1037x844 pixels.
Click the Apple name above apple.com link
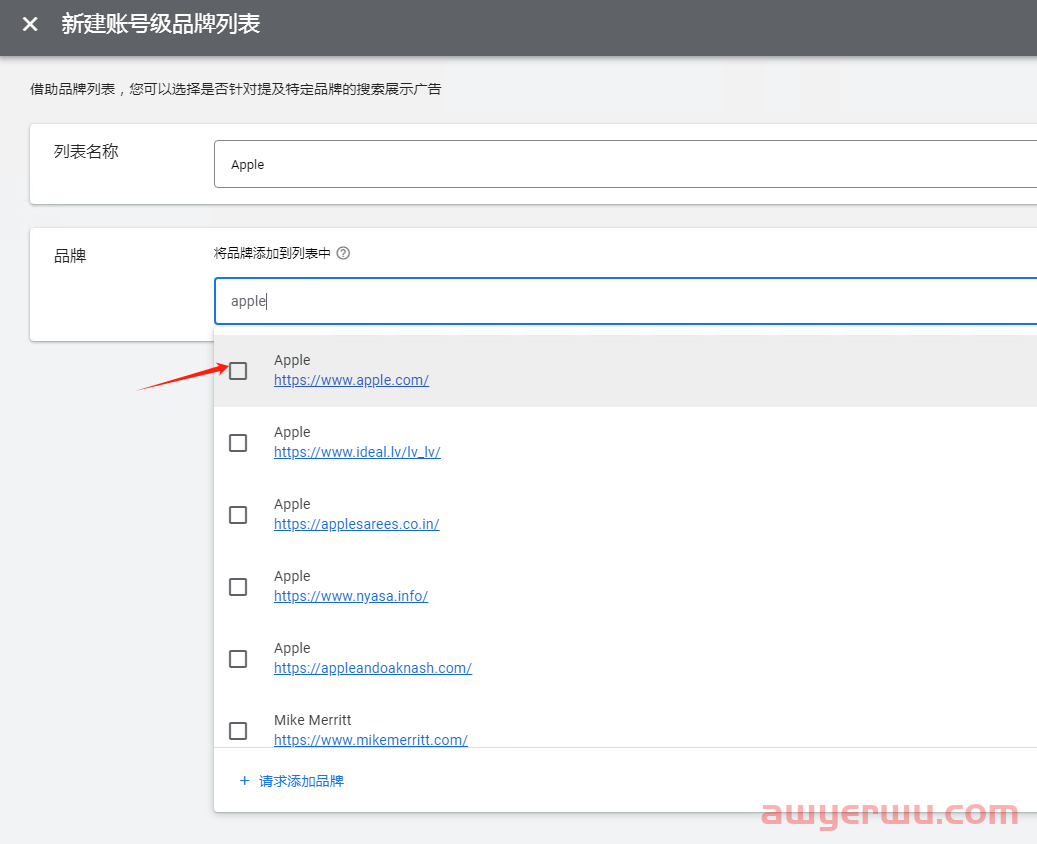click(x=292, y=360)
